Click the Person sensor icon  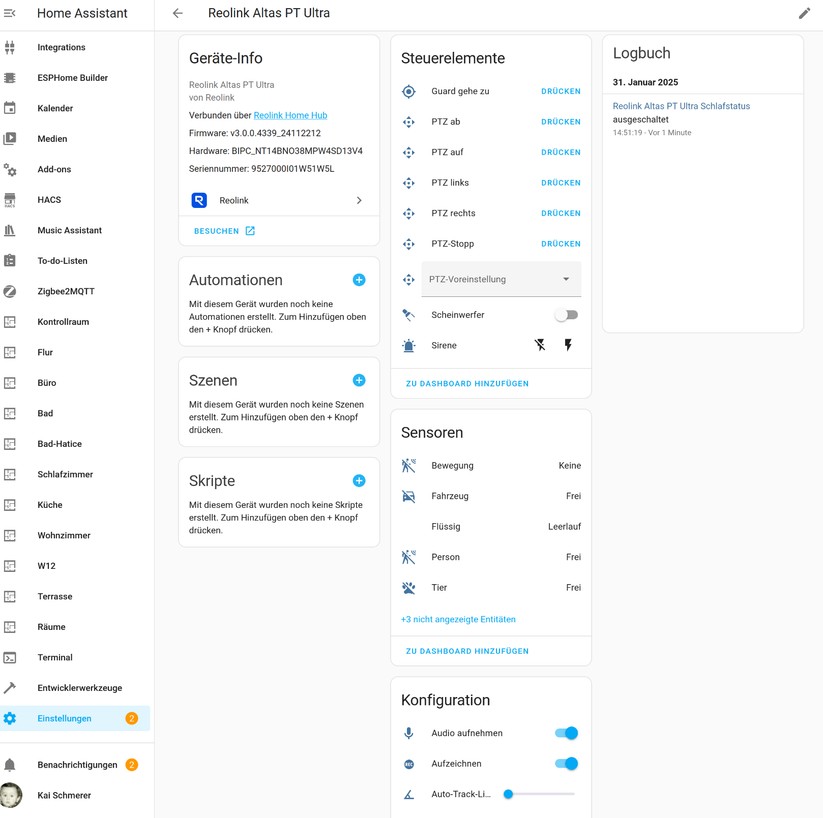[x=408, y=557]
